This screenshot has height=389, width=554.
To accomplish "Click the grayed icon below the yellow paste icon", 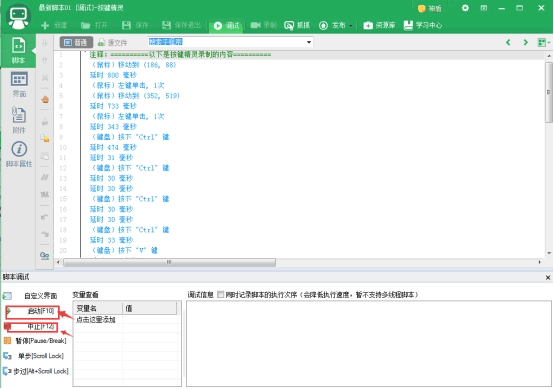I will coord(45,156).
